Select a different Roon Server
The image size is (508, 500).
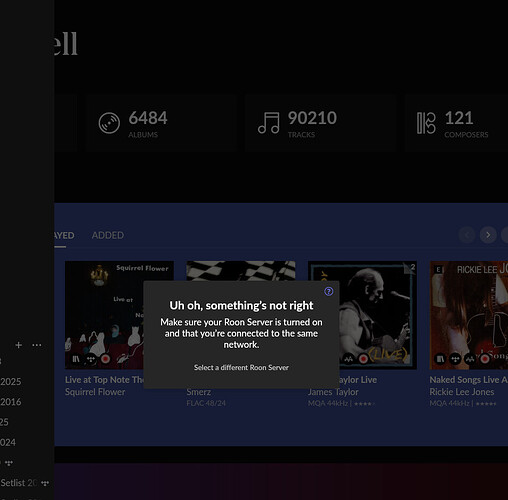tap(241, 367)
